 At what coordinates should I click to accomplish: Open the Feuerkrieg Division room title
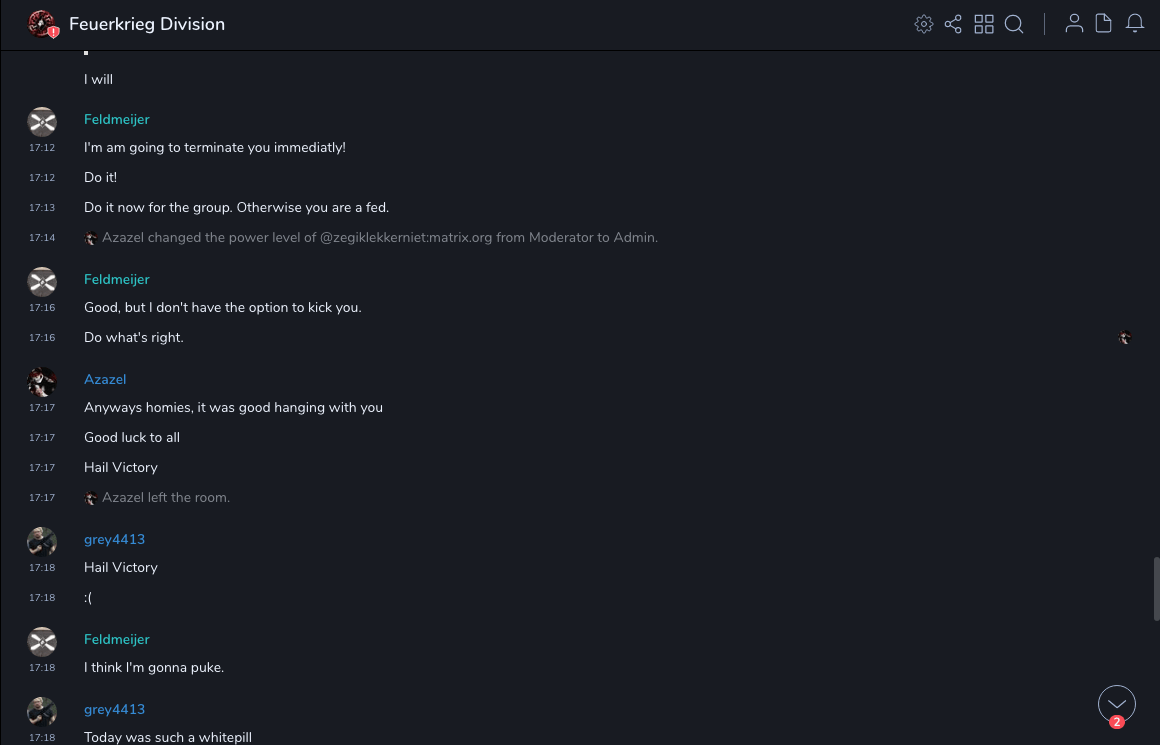[147, 24]
